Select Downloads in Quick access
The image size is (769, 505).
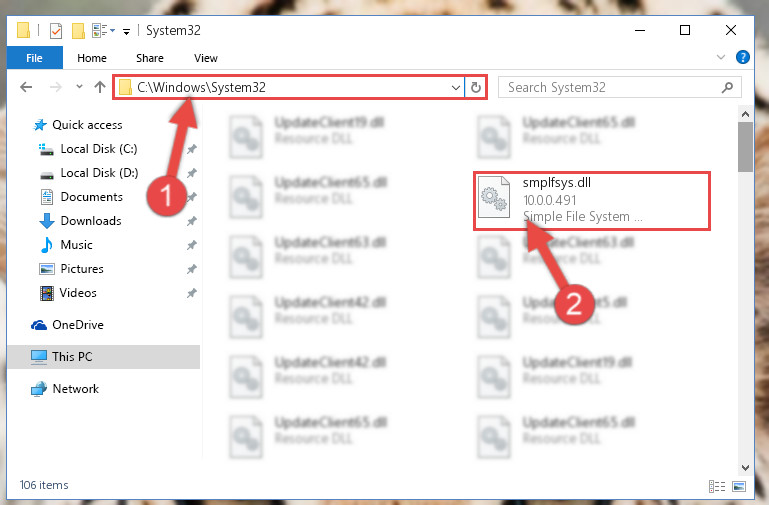coord(91,221)
